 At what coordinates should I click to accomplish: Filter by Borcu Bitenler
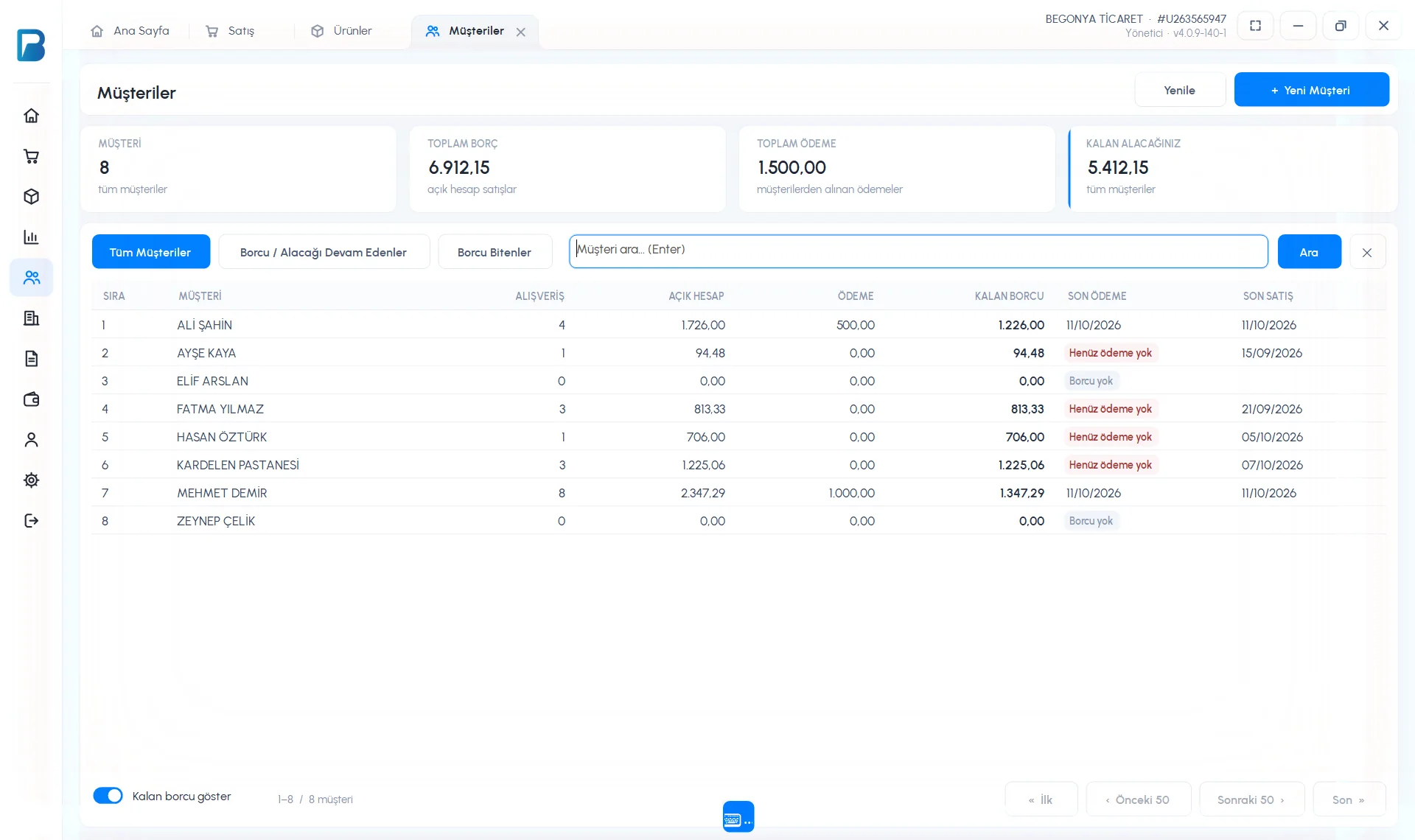tap(495, 252)
